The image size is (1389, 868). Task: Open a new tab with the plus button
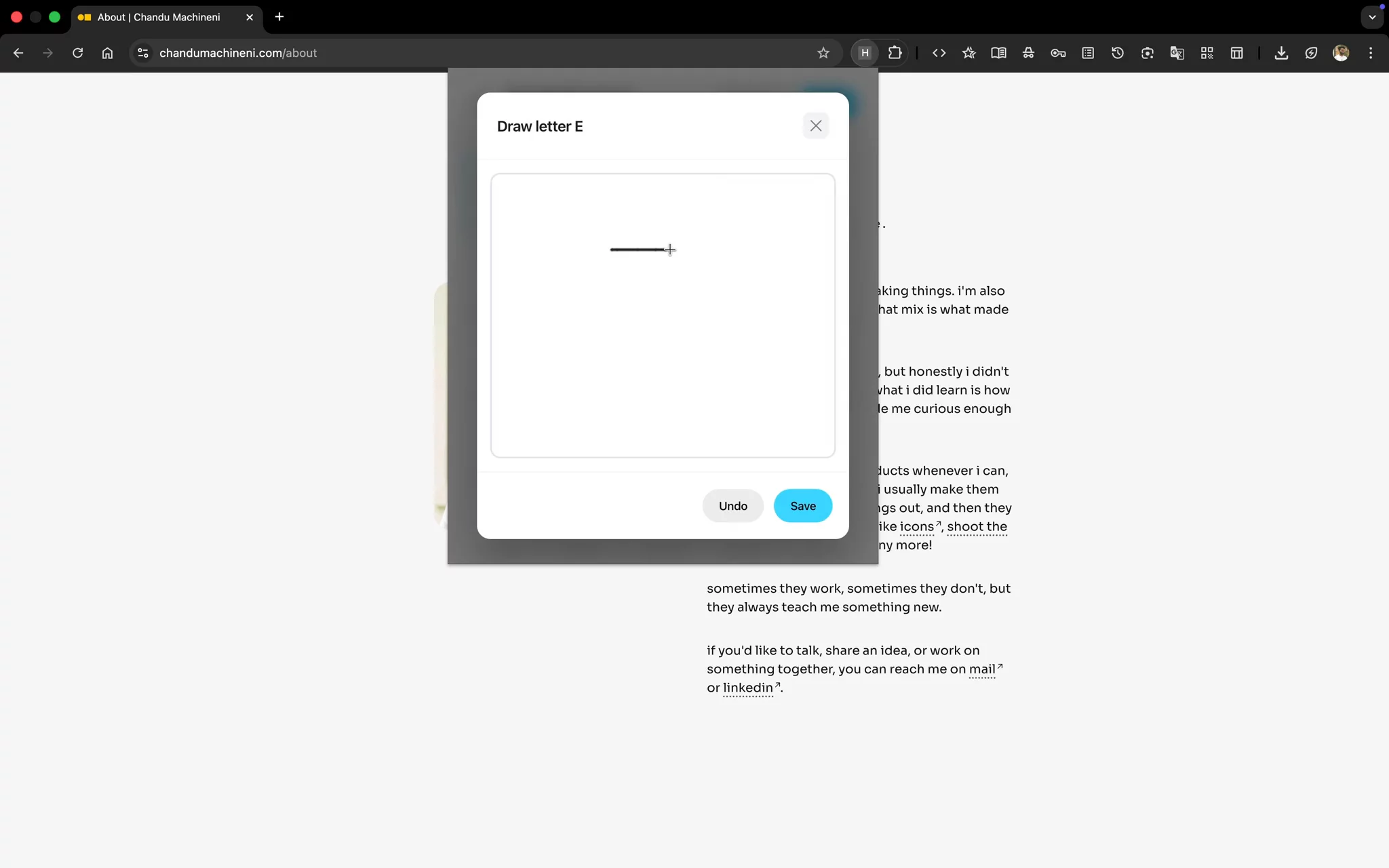click(x=279, y=17)
